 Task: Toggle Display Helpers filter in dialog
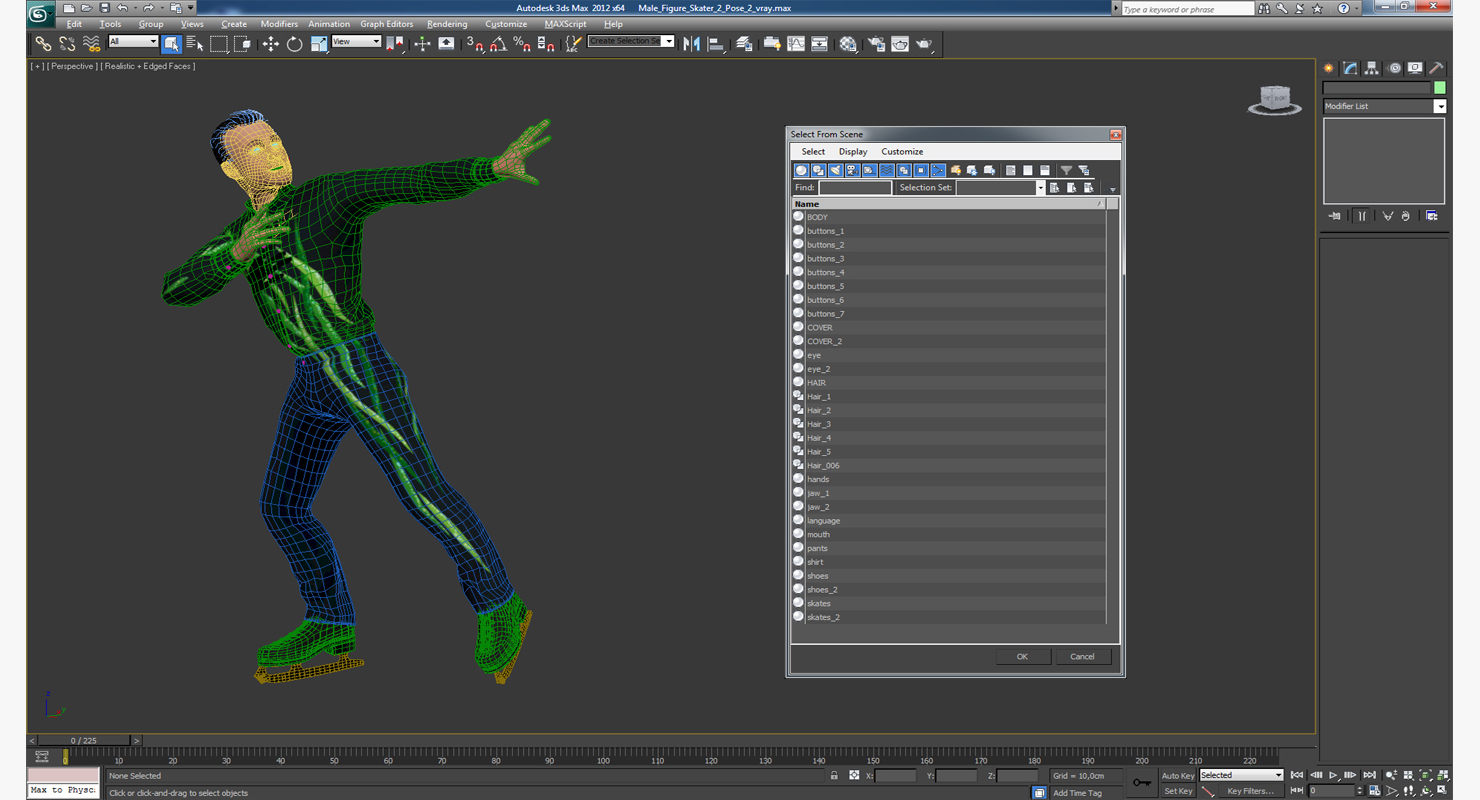point(869,170)
